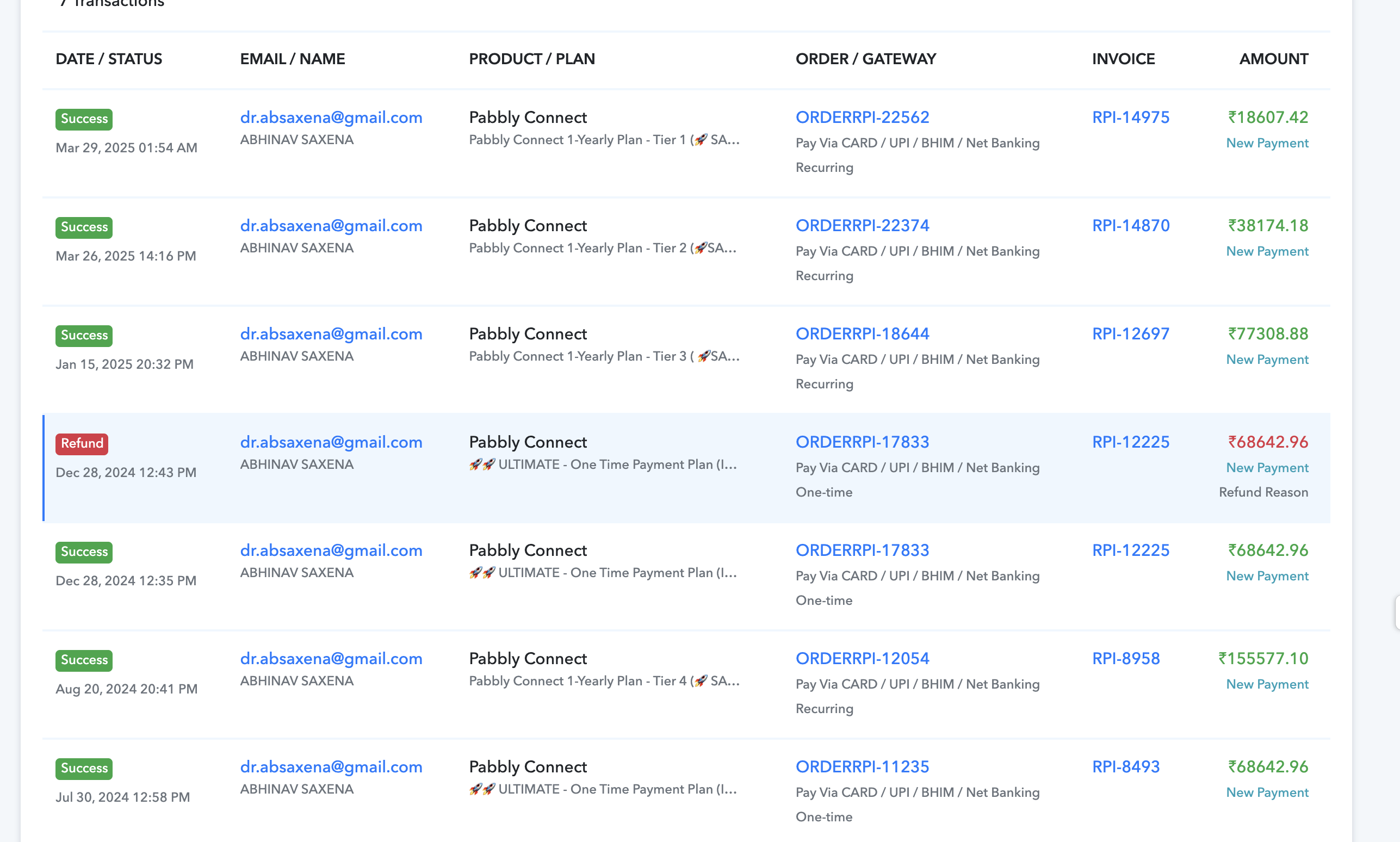
Task: Open email link in Jan 15, 2025 row
Action: click(x=331, y=334)
